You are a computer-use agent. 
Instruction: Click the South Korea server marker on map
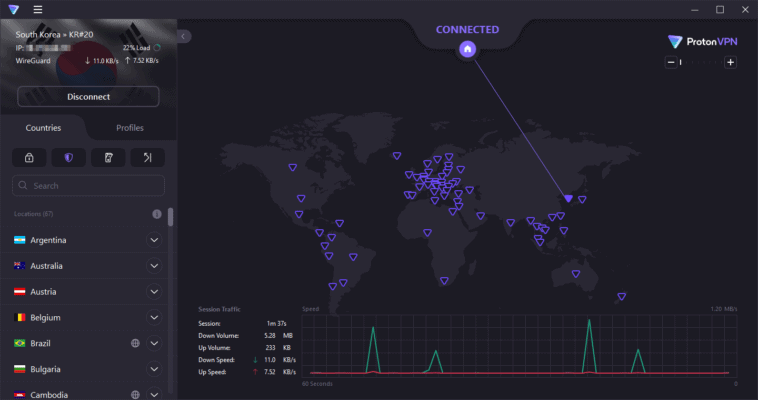[x=568, y=199]
